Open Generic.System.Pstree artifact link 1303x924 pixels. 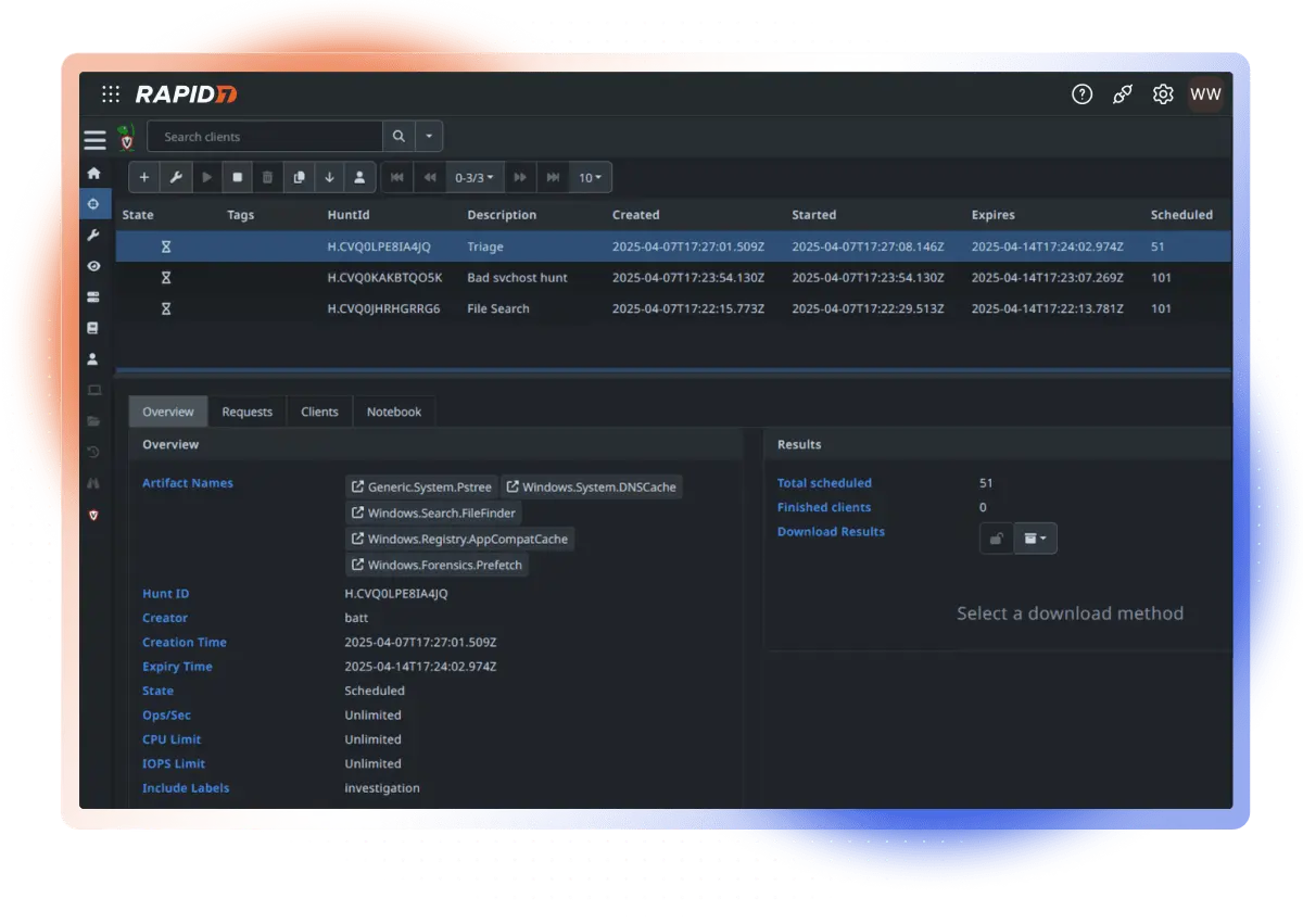click(x=421, y=487)
